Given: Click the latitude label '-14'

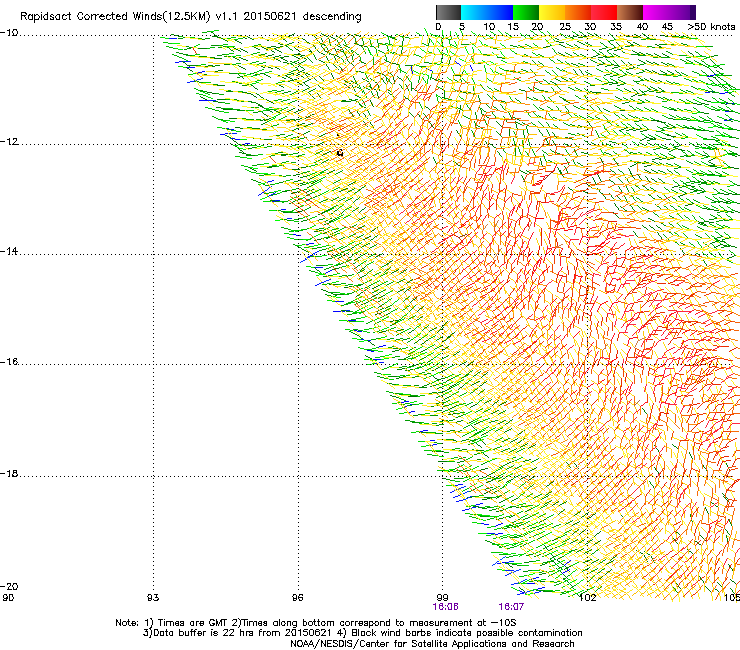Looking at the screenshot, I should (9, 251).
